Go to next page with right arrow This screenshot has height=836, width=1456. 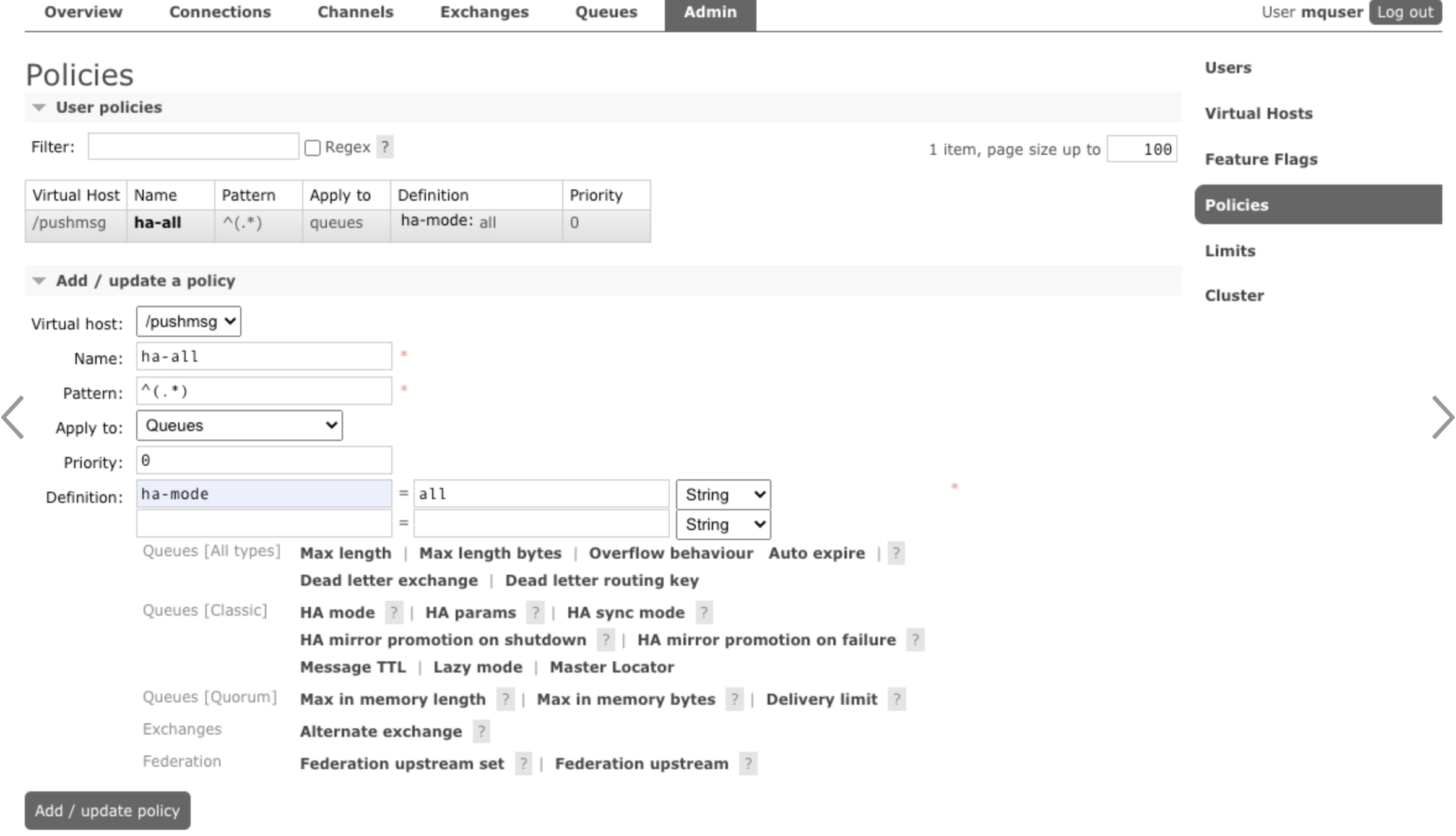(x=1442, y=418)
